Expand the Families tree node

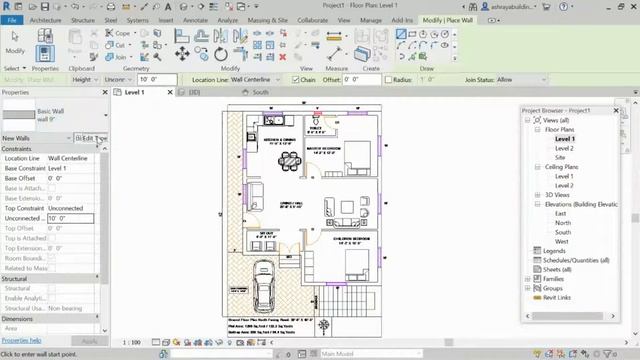click(x=528, y=279)
